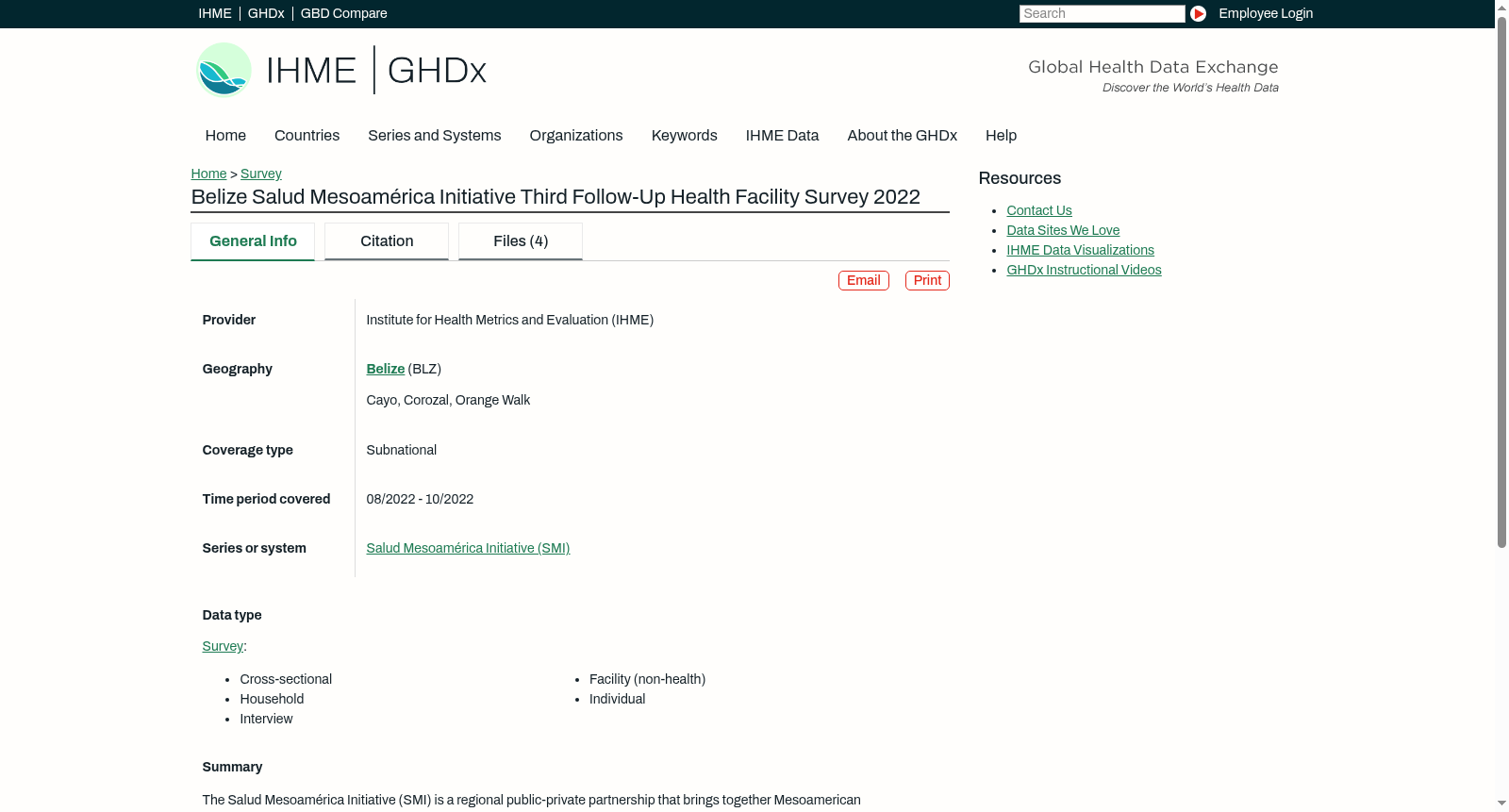Image resolution: width=1509 pixels, height=812 pixels.
Task: Click the IHME leaf logo
Action: [x=224, y=70]
